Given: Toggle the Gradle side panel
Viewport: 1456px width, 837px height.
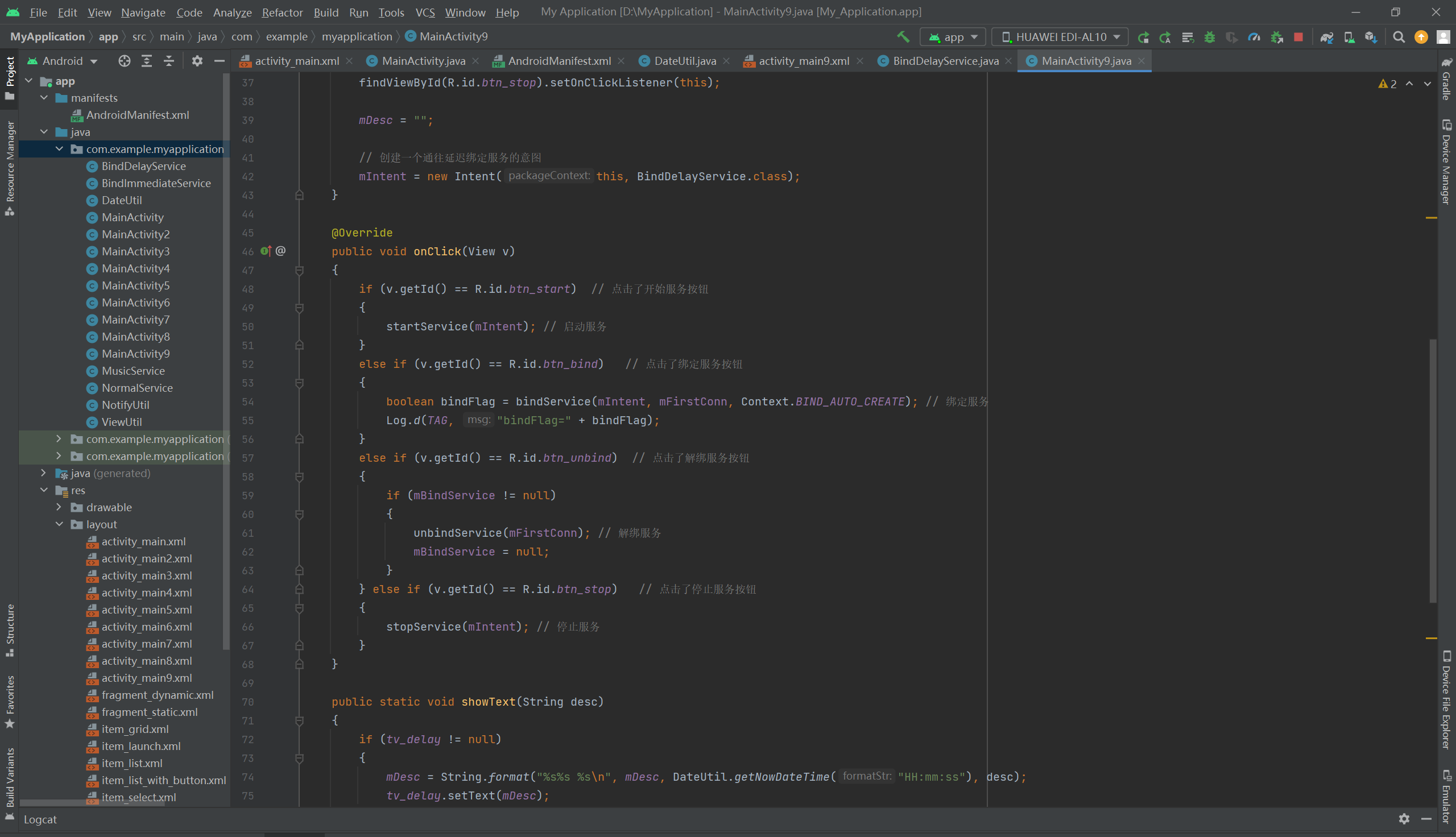Looking at the screenshot, I should [1446, 79].
